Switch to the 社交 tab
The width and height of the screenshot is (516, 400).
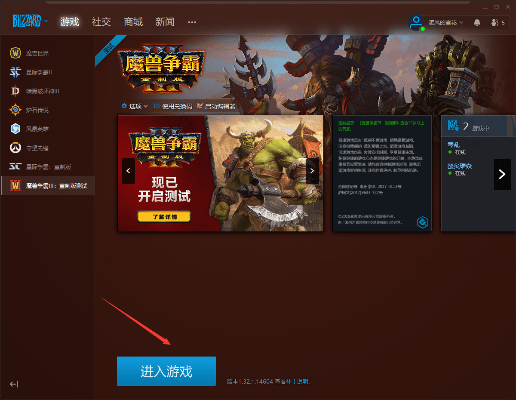[101, 22]
